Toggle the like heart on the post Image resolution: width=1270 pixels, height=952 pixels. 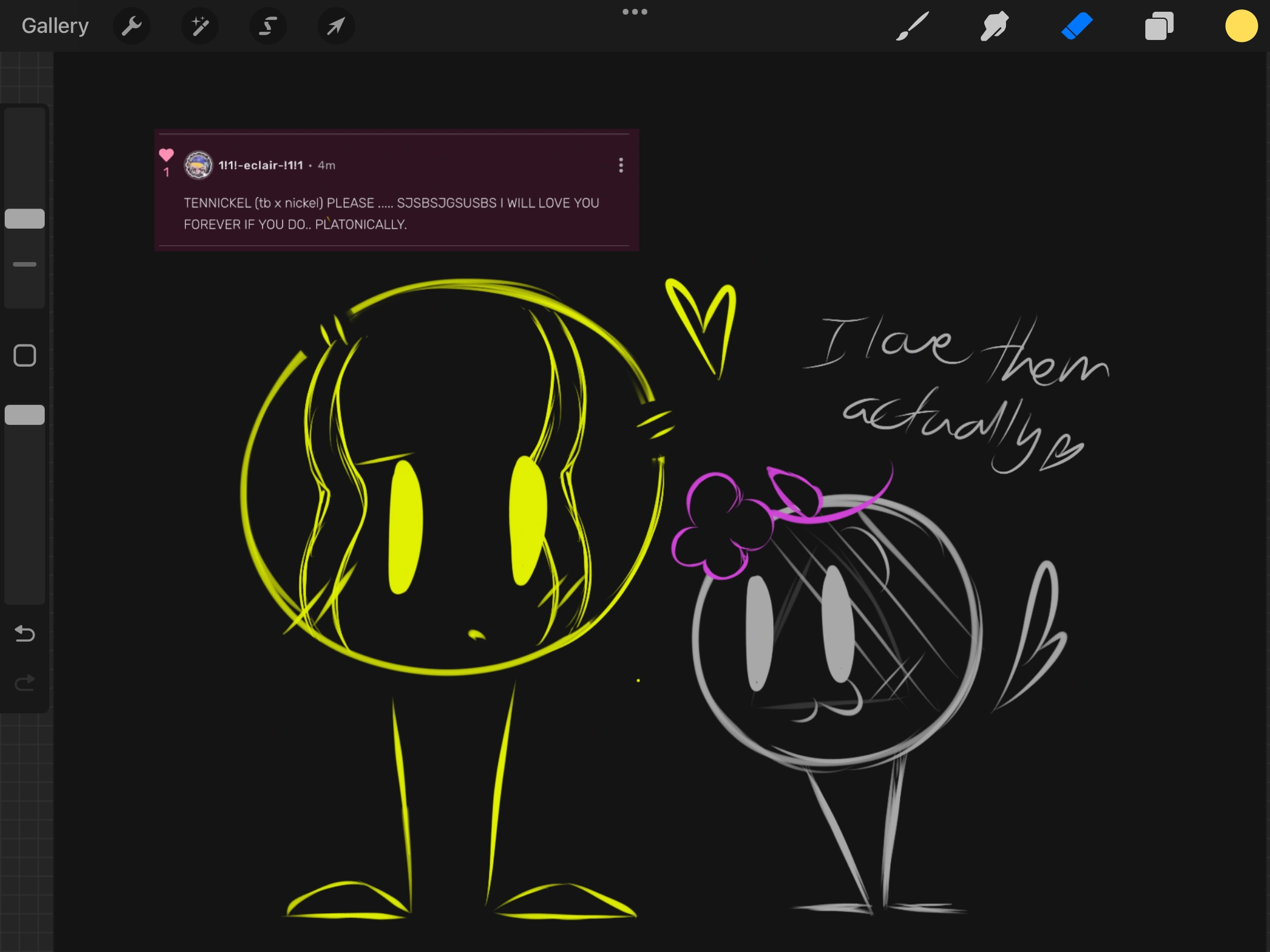[x=166, y=155]
